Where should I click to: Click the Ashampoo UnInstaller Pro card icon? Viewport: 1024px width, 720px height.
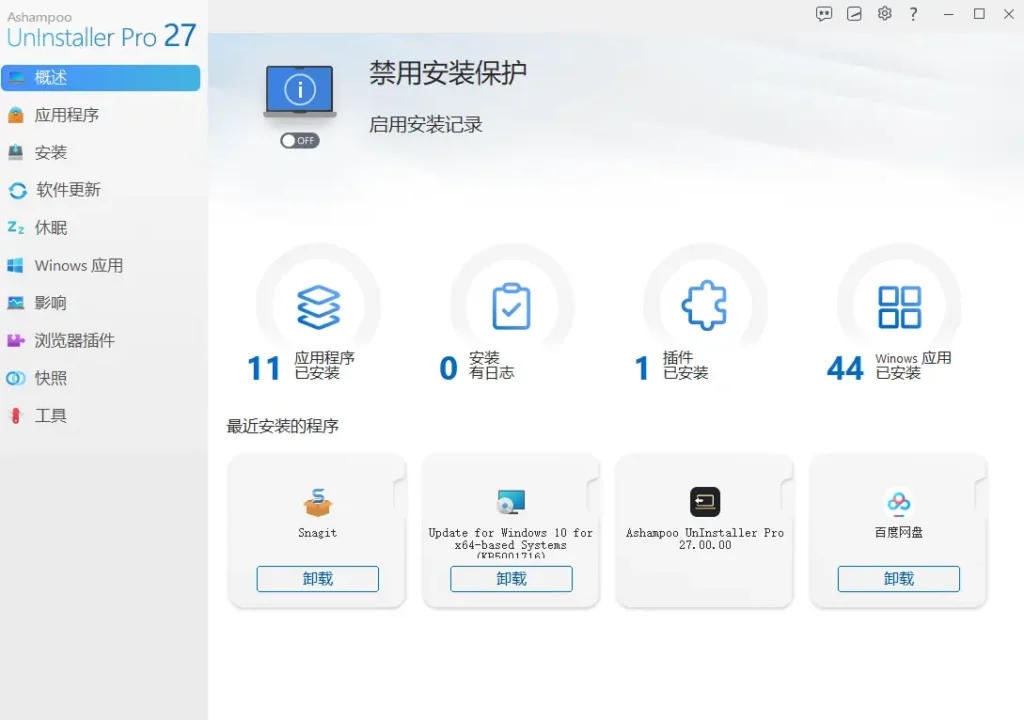click(705, 502)
